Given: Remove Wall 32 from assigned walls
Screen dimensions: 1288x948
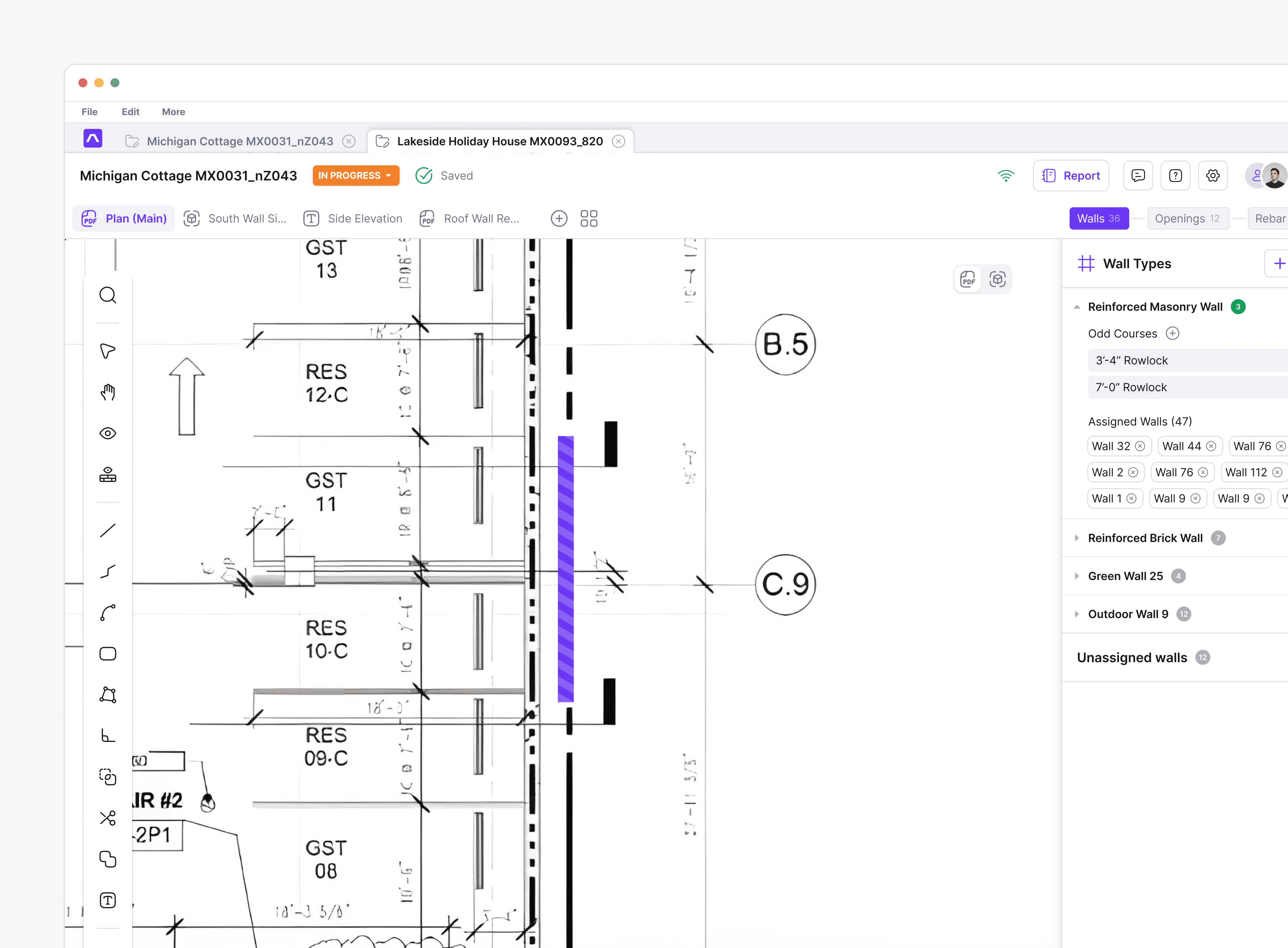Looking at the screenshot, I should coord(1140,446).
